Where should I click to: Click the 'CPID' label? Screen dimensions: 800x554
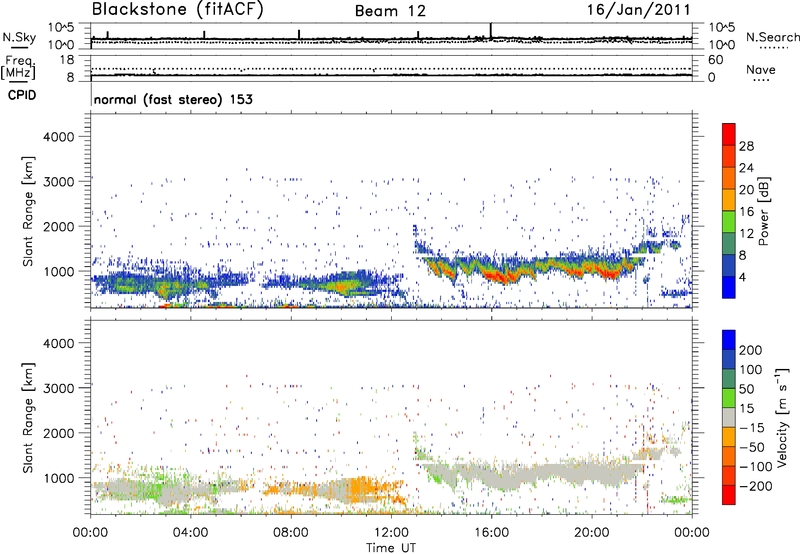click(x=22, y=95)
